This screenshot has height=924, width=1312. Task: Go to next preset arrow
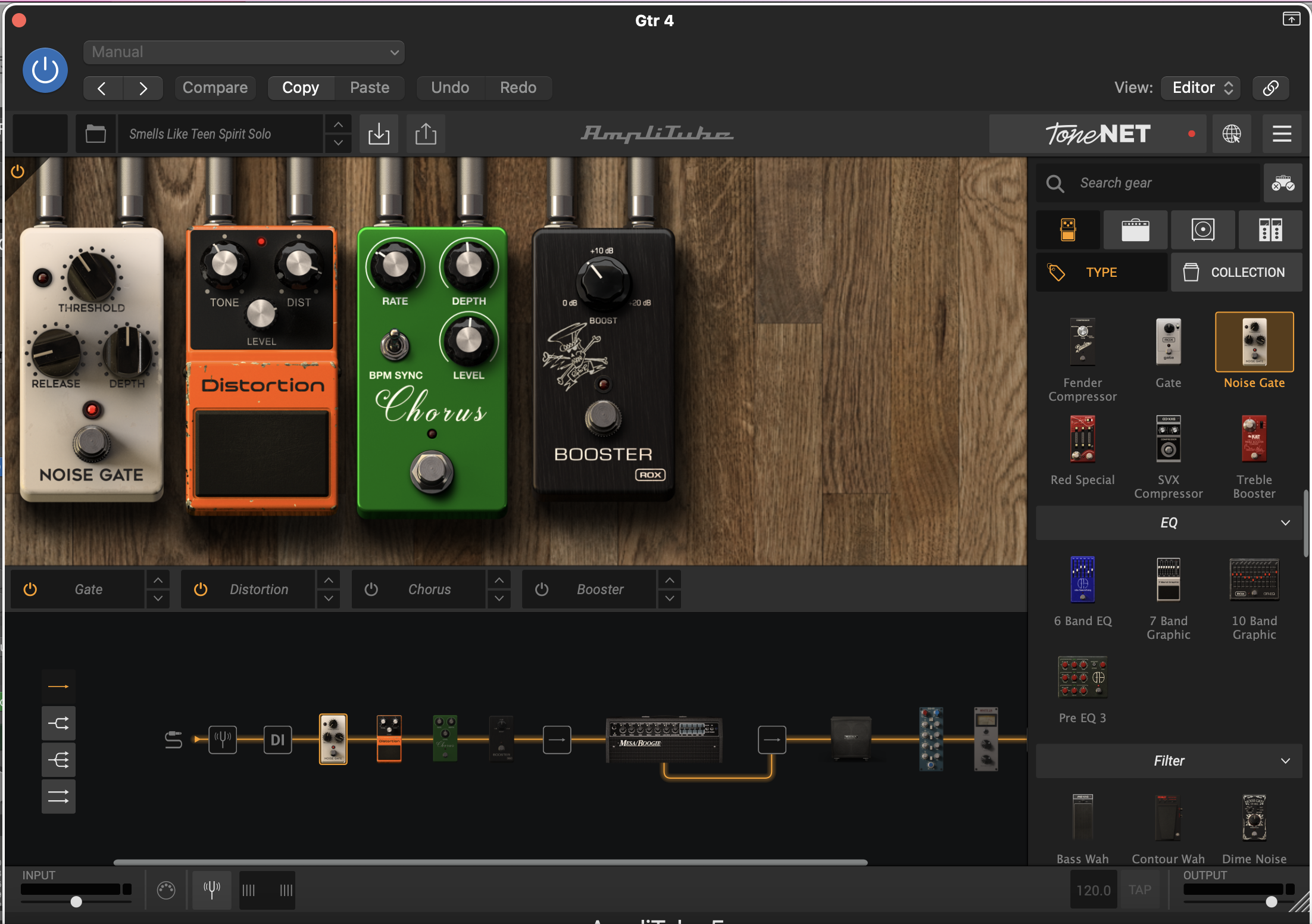pos(143,88)
